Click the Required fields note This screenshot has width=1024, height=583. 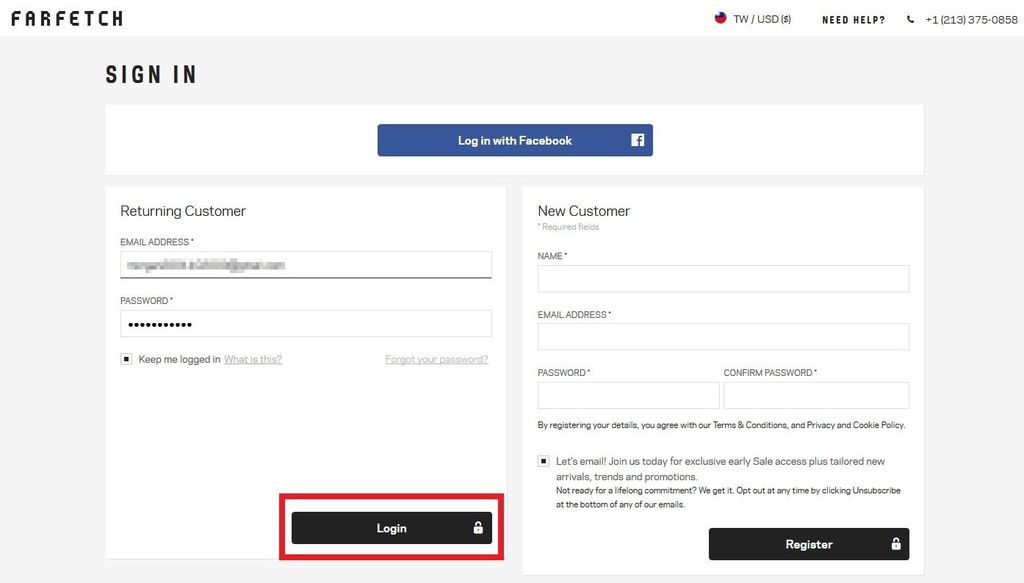pyautogui.click(x=568, y=227)
